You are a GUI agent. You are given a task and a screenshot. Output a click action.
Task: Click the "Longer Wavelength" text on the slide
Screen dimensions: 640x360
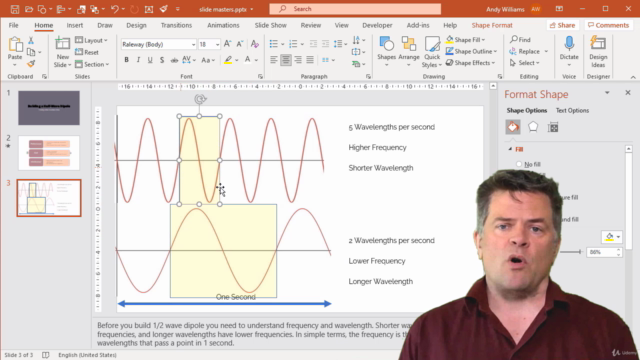380,281
